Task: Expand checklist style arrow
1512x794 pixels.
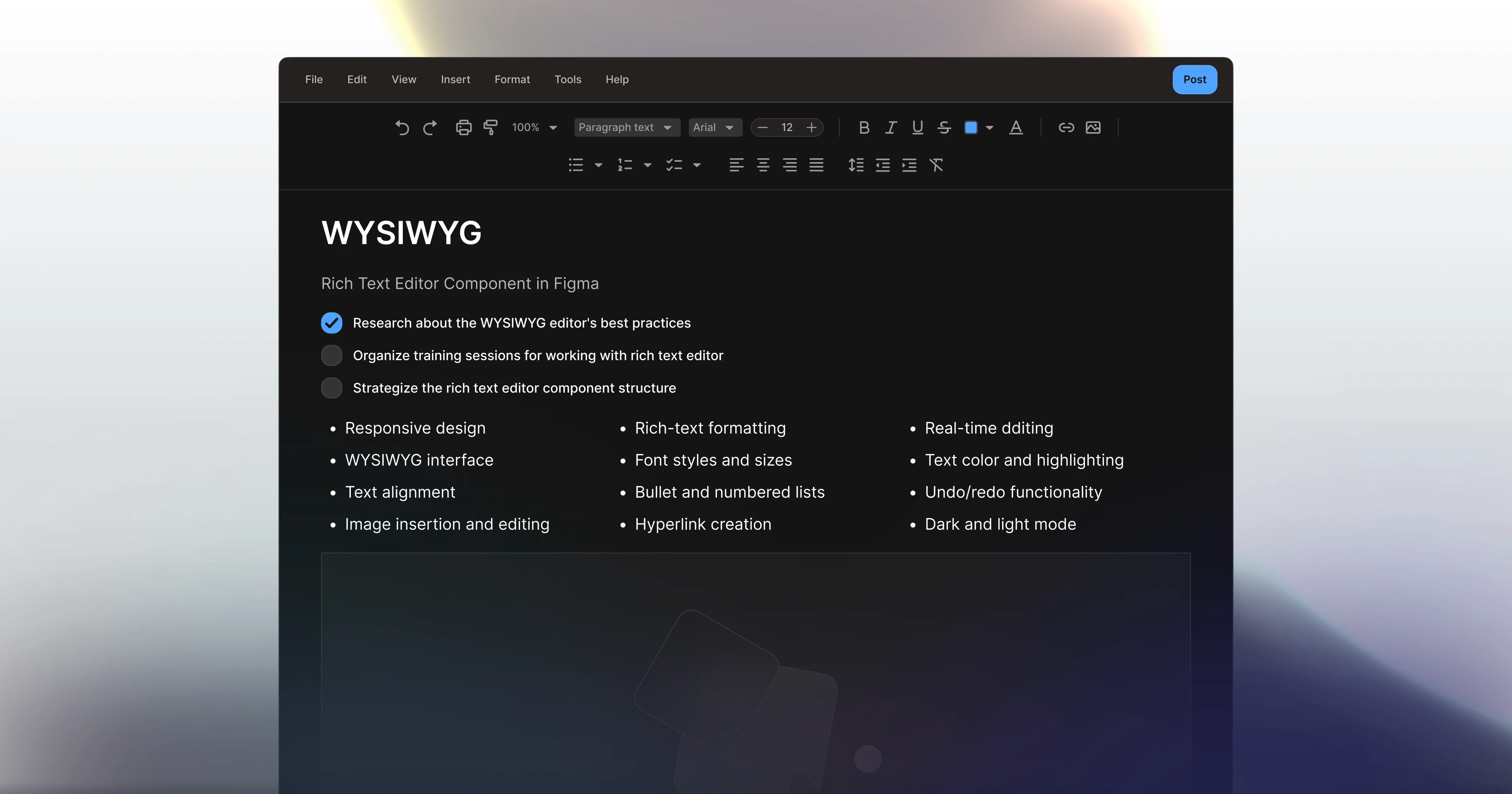Action: tap(697, 166)
